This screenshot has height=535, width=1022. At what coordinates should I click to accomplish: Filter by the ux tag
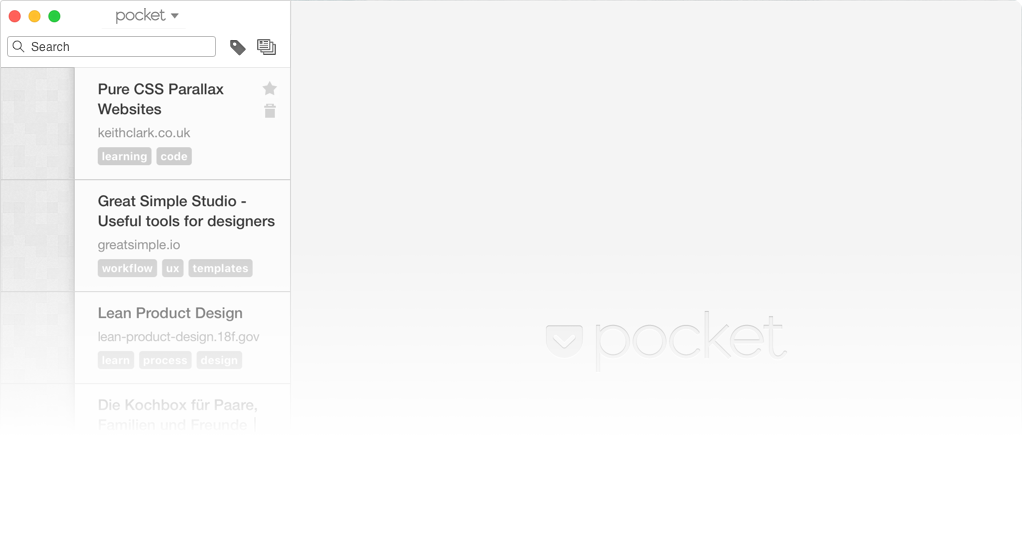pyautogui.click(x=173, y=268)
